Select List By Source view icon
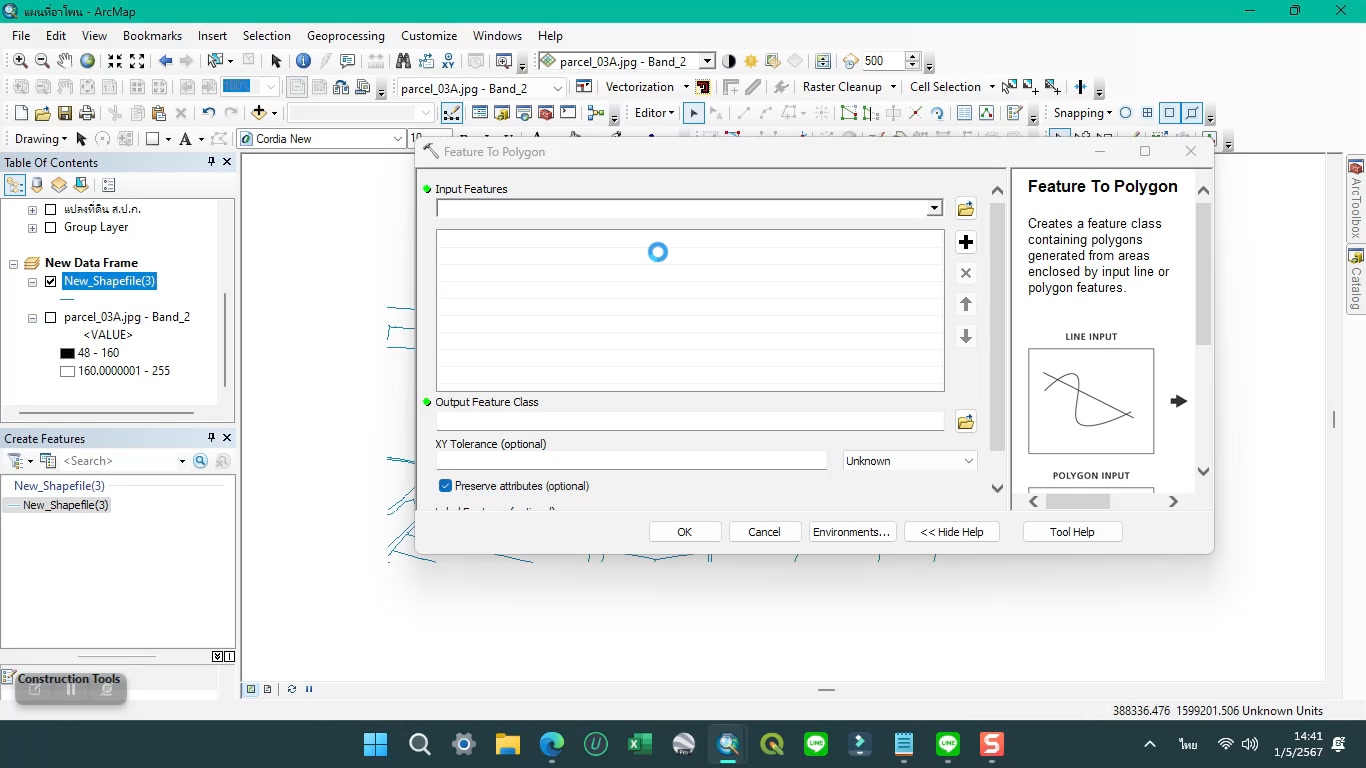 [x=37, y=185]
